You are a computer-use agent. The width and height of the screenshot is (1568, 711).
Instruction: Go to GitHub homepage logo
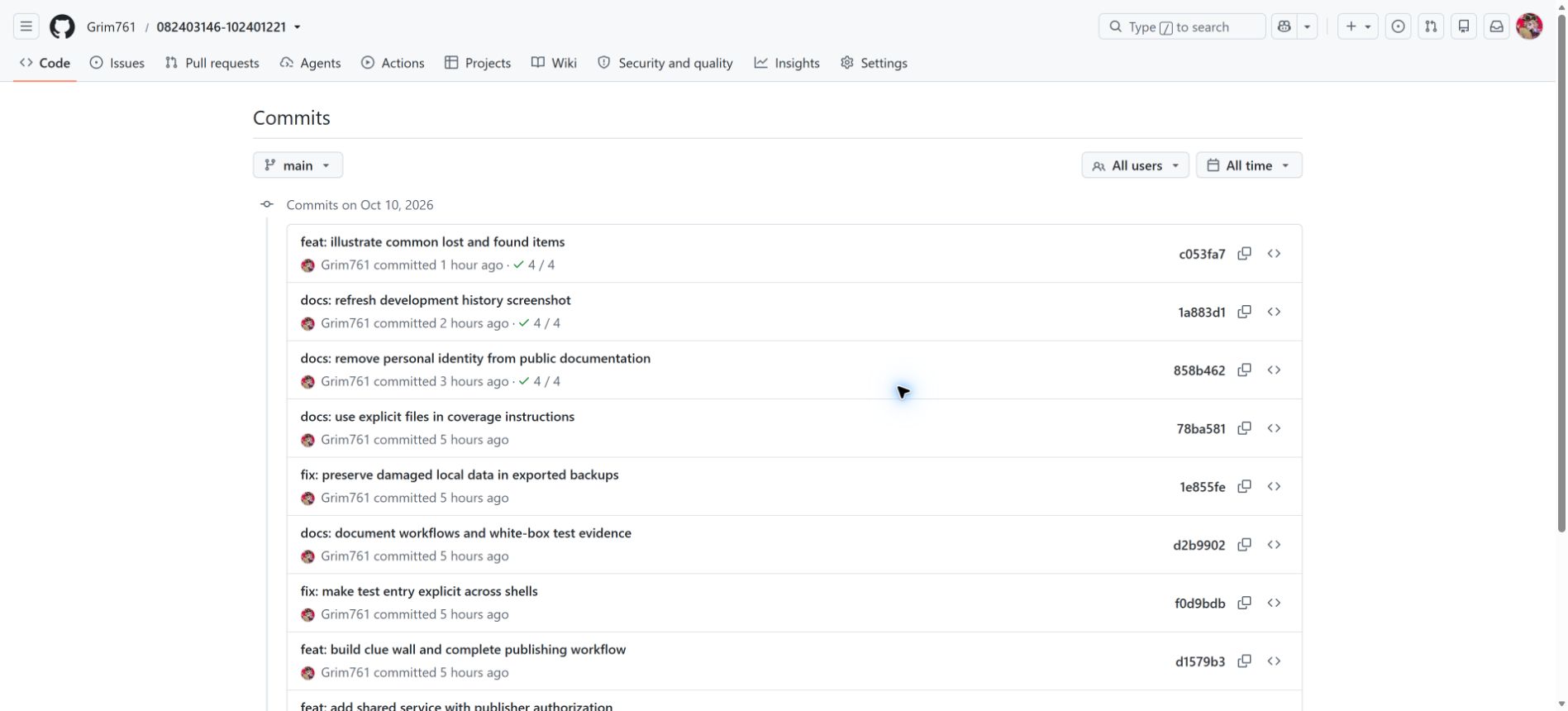click(62, 26)
